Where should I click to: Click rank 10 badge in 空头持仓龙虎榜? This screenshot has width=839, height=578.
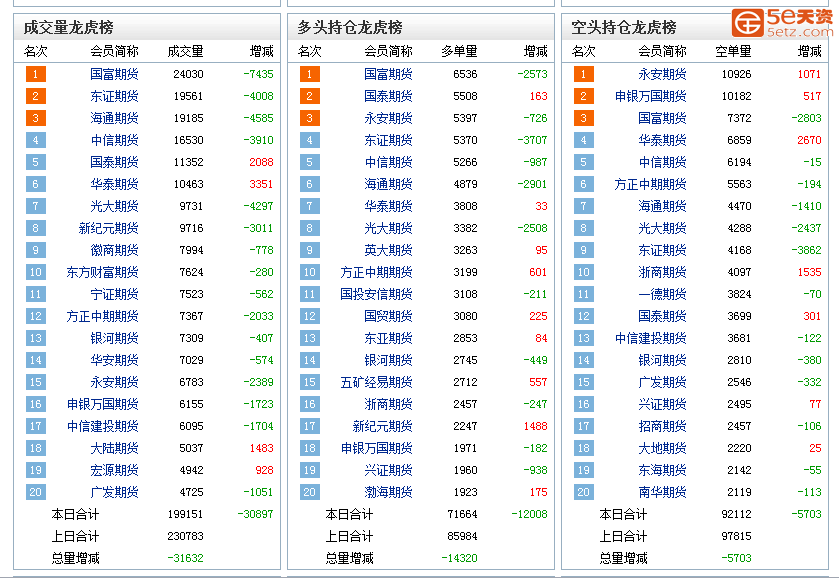coord(583,272)
